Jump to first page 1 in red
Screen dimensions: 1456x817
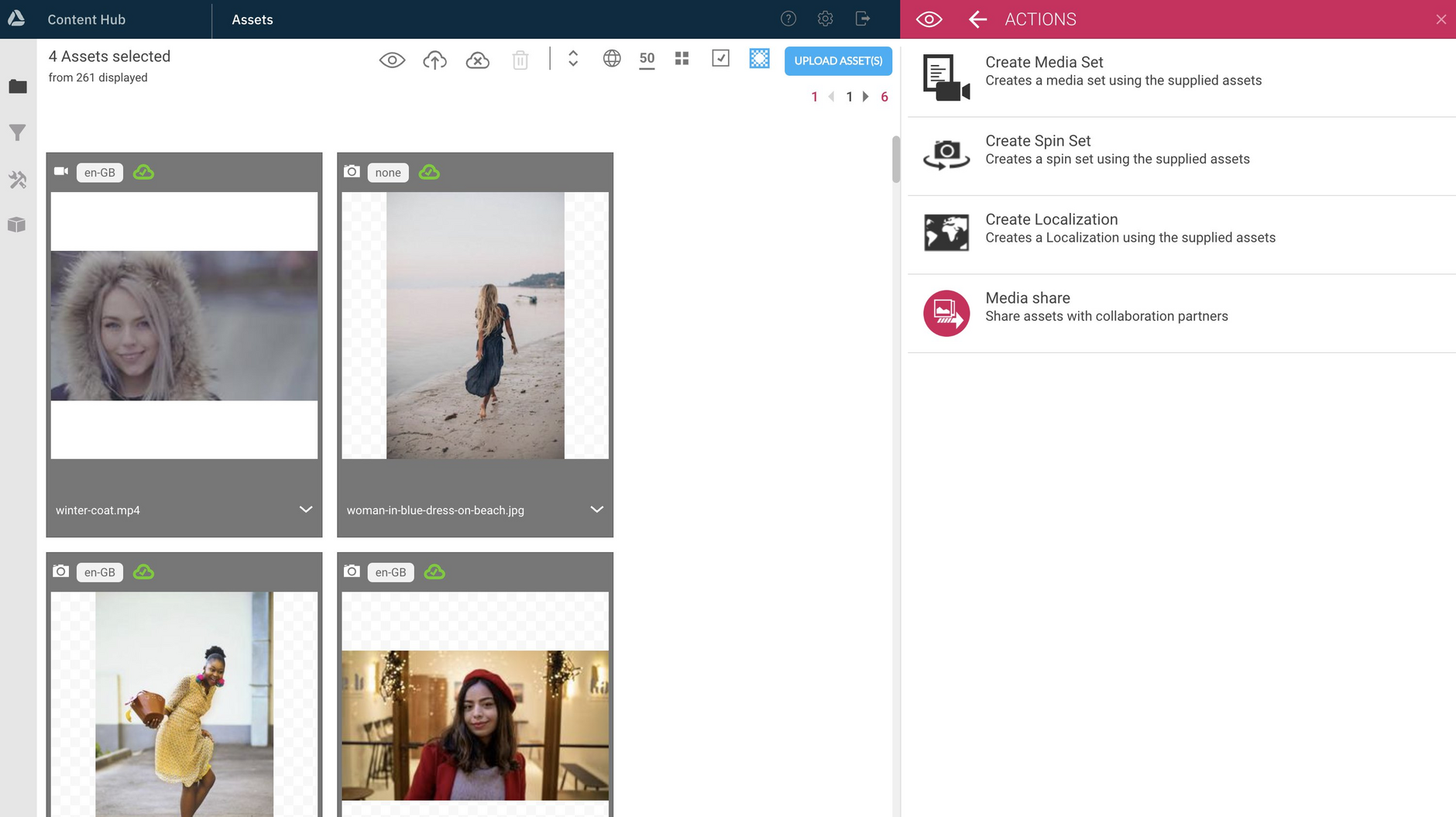click(x=814, y=97)
